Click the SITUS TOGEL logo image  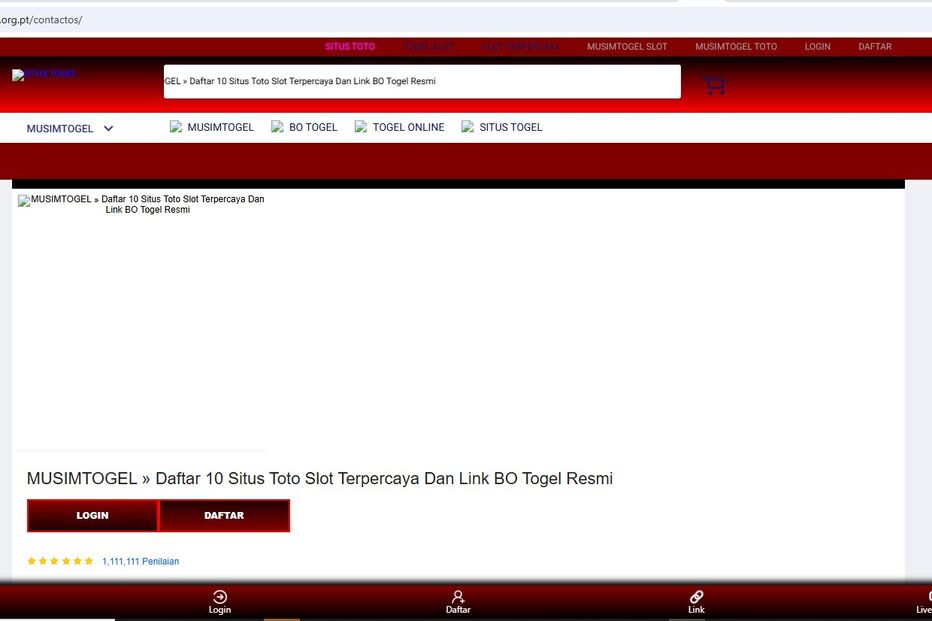coord(44,75)
